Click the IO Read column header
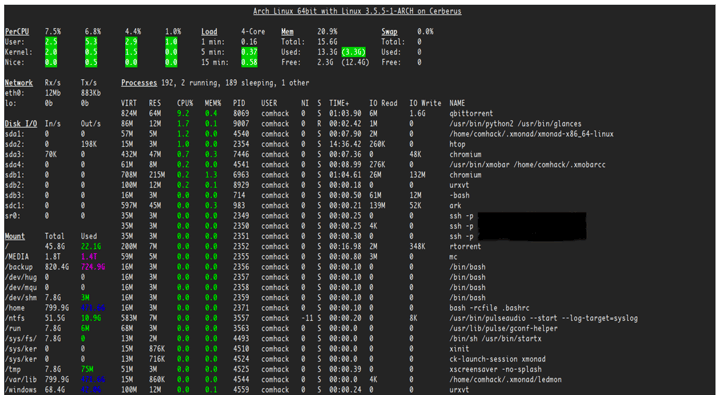The image size is (720, 395). [x=383, y=103]
